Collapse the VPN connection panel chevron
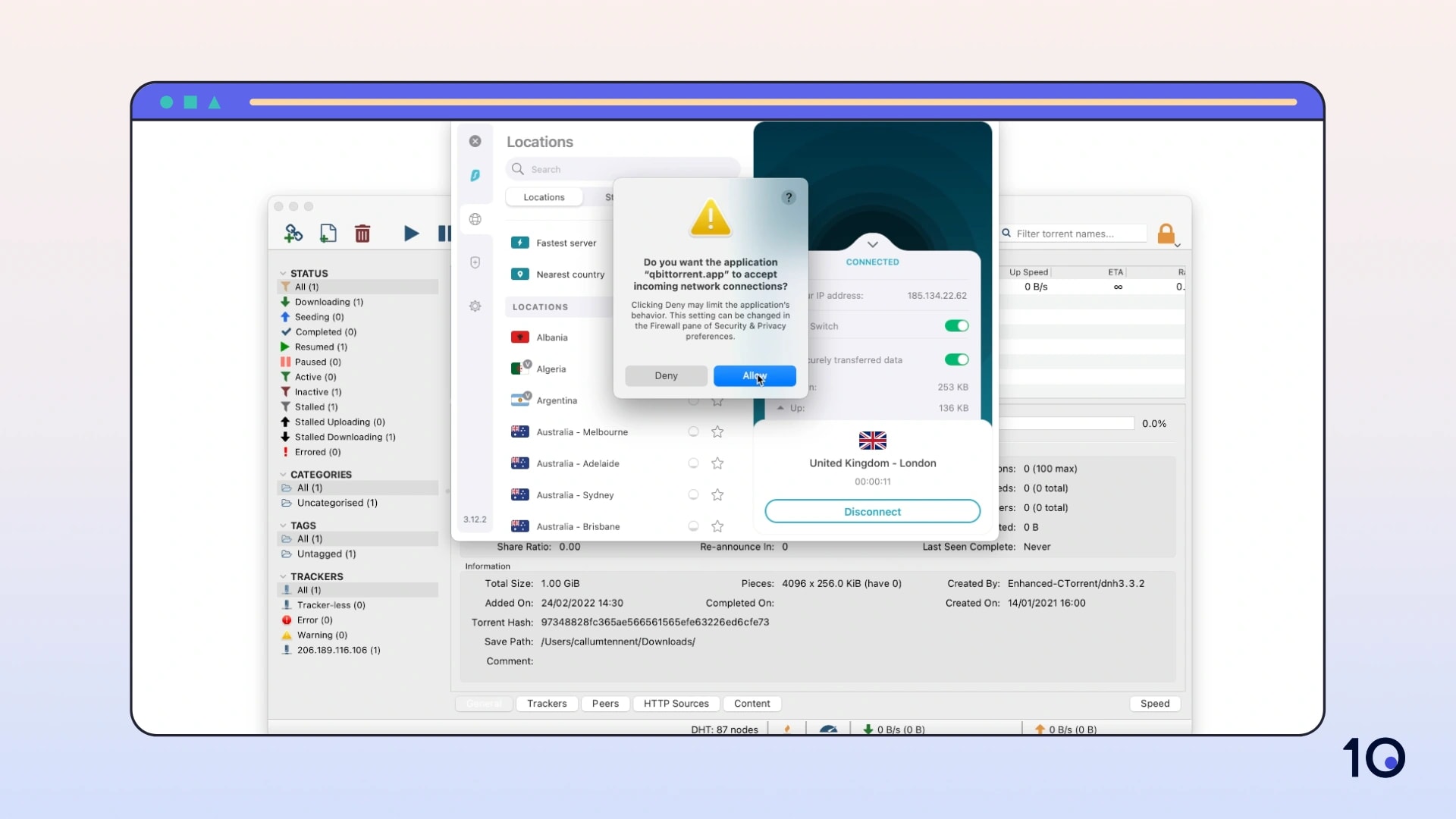The image size is (1456, 819). (x=873, y=244)
